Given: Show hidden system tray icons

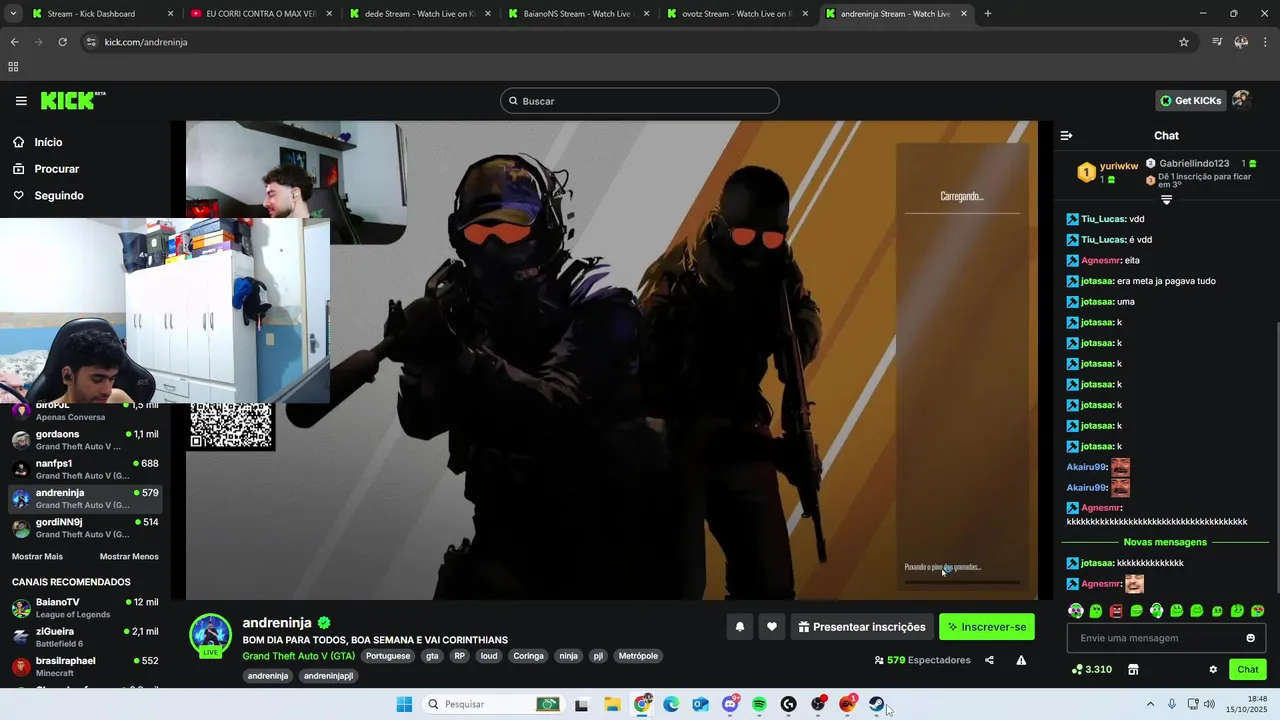Looking at the screenshot, I should [x=1150, y=704].
